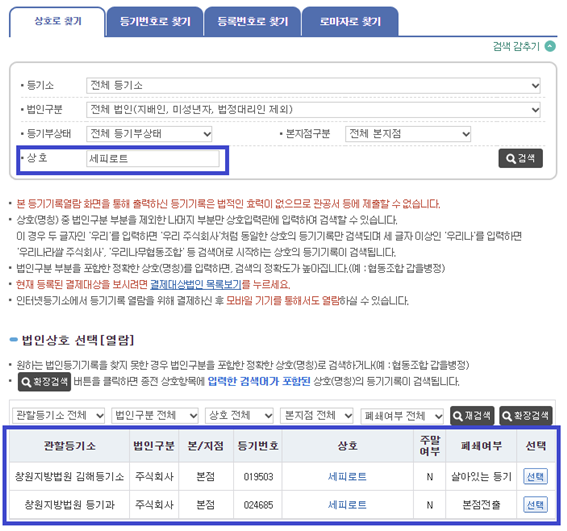Click 선택 button for 본점전출 row
The width and height of the screenshot is (567, 531).
(536, 505)
